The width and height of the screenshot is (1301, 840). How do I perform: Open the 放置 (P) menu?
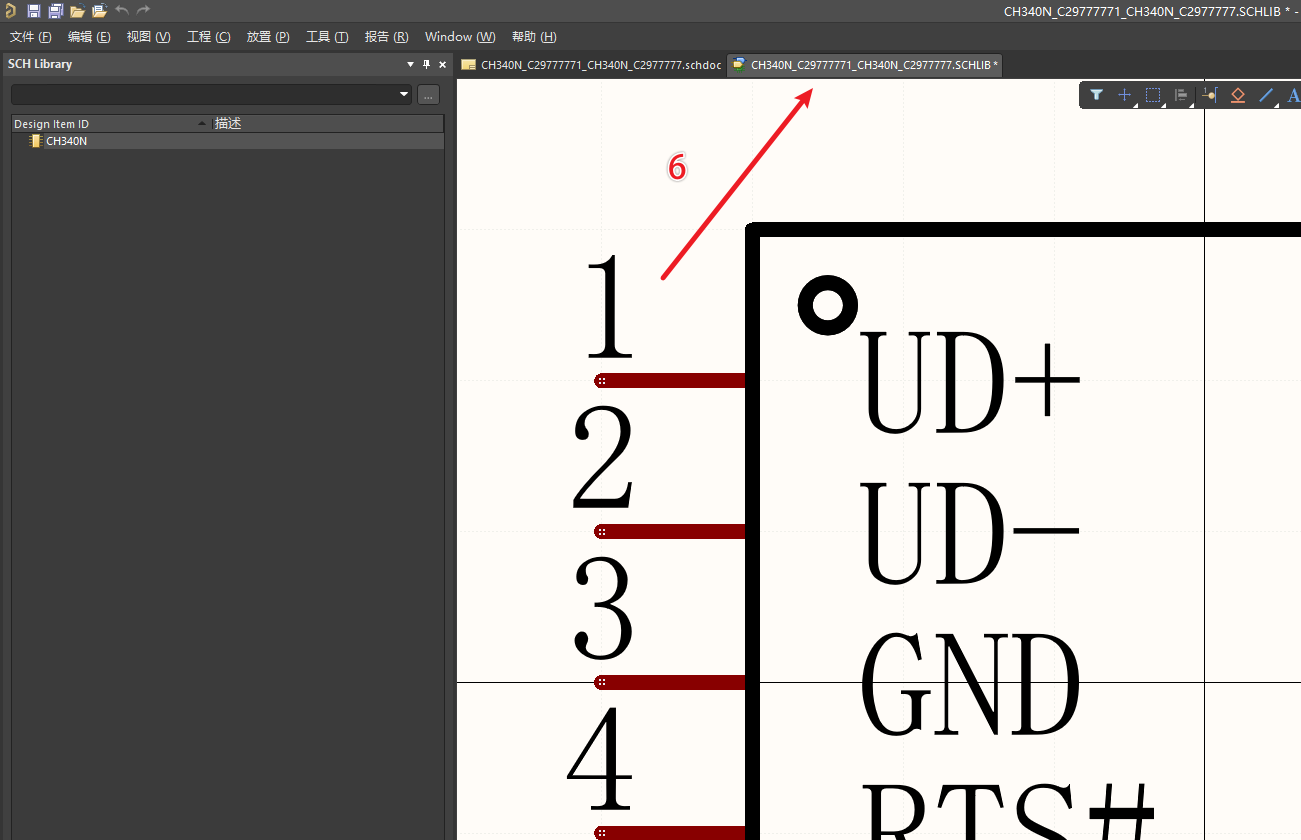pyautogui.click(x=268, y=37)
